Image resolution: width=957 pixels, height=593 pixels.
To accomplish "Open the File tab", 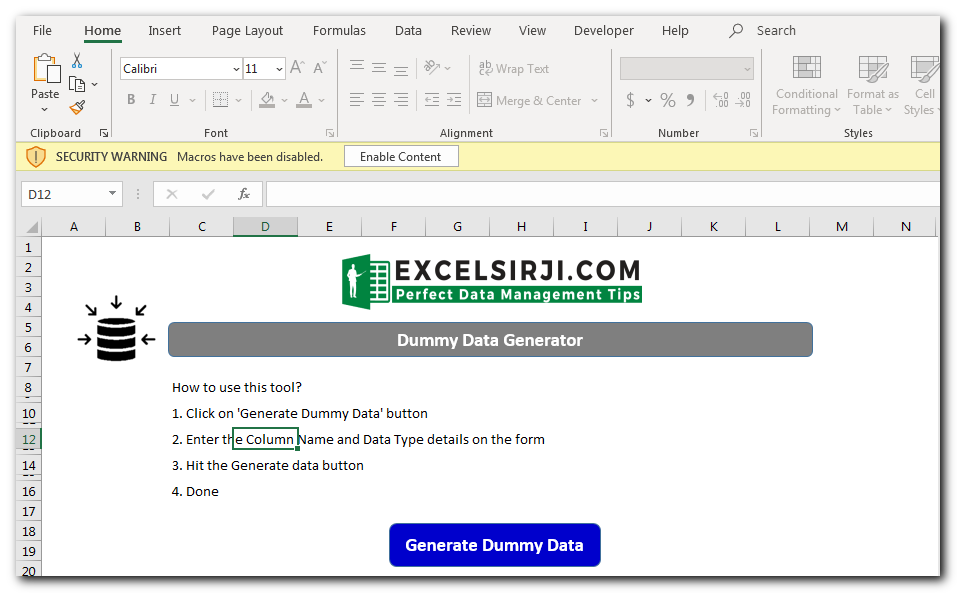I will point(42,31).
